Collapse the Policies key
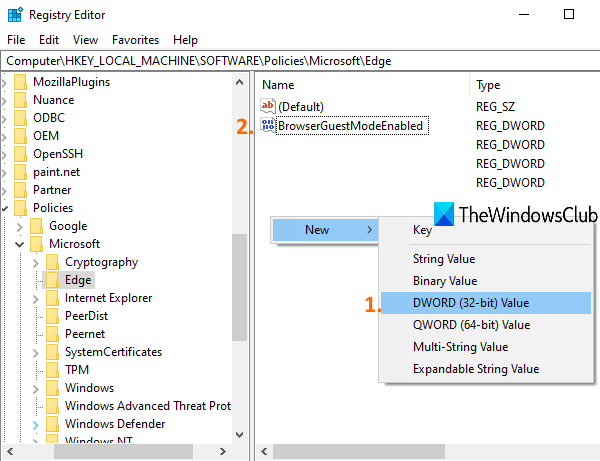This screenshot has height=461, width=600. pyautogui.click(x=5, y=209)
